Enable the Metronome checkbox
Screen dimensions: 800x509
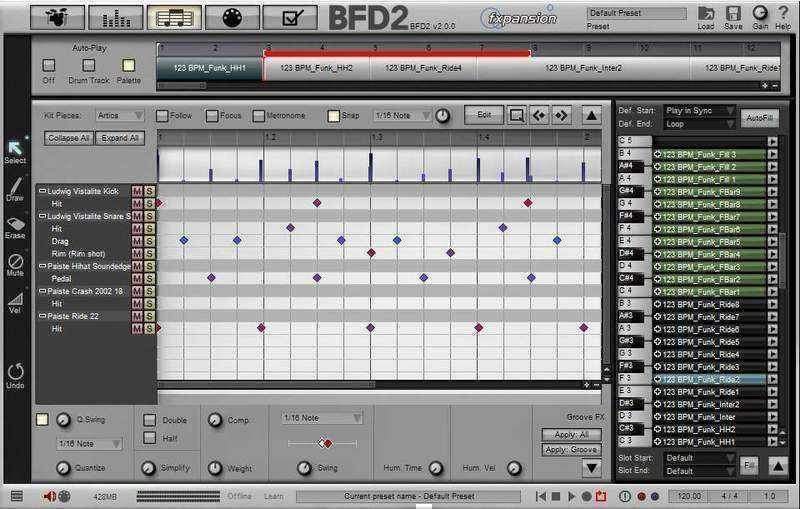[259, 116]
